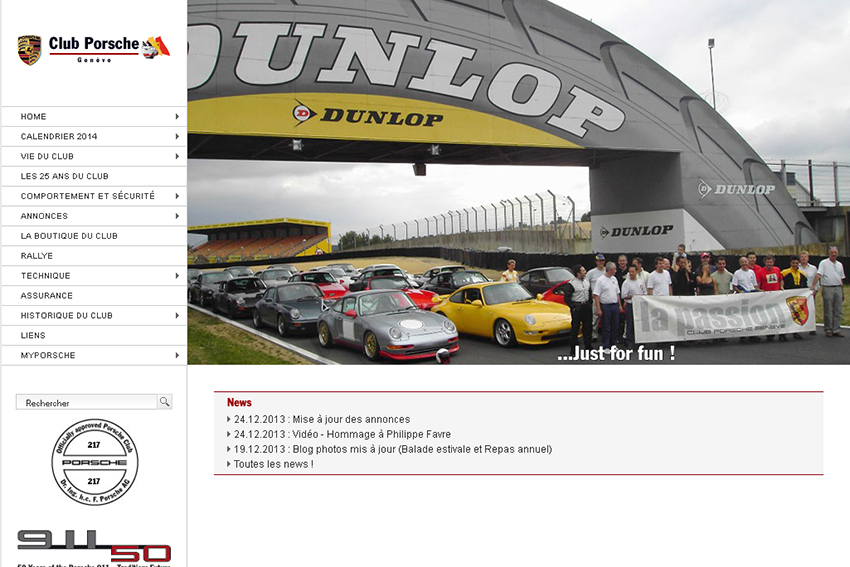Open news Mise à jour des annonces
Screen dimensions: 850x567
pos(322,419)
